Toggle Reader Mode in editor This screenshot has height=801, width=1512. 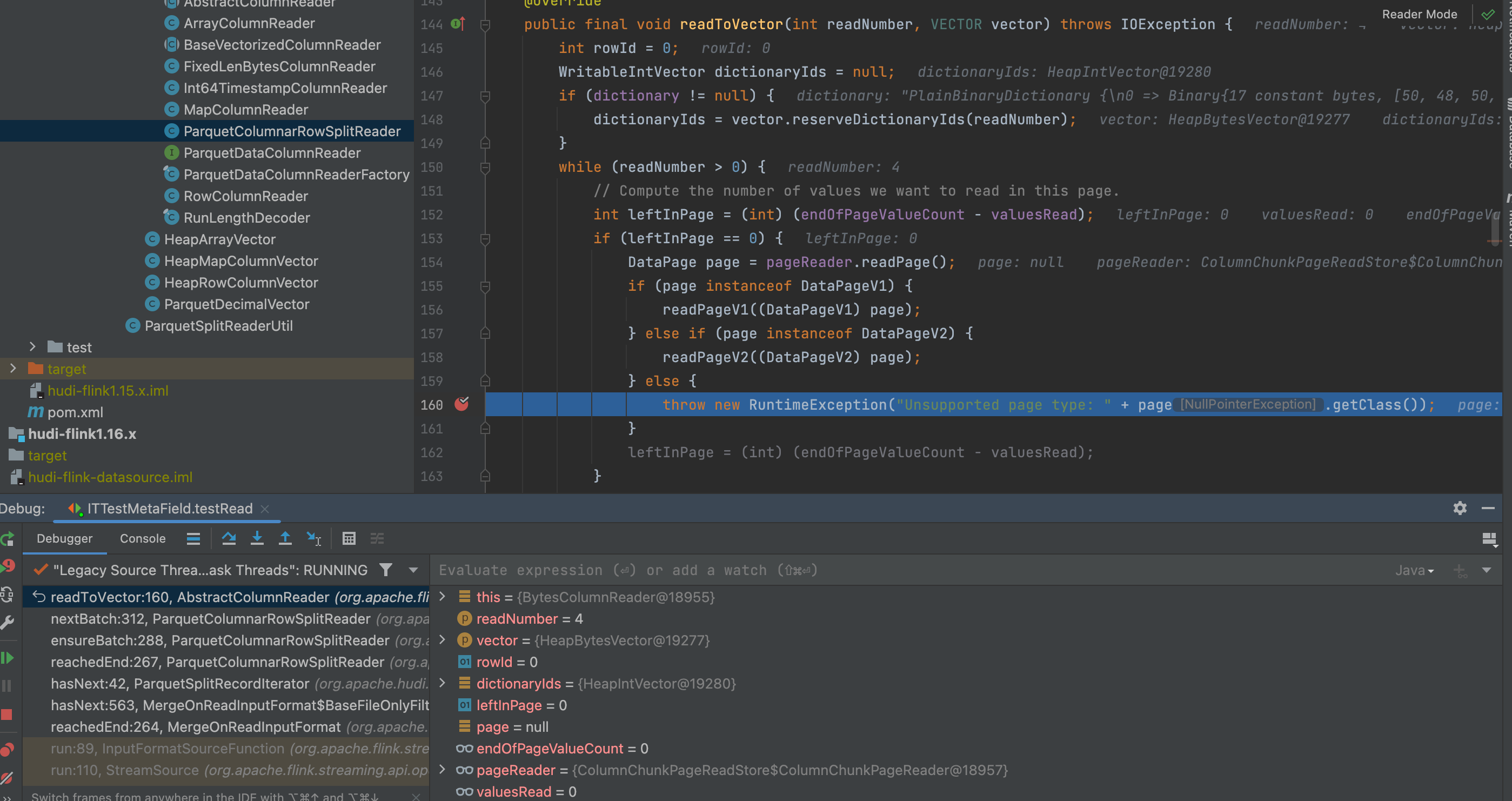1419,14
